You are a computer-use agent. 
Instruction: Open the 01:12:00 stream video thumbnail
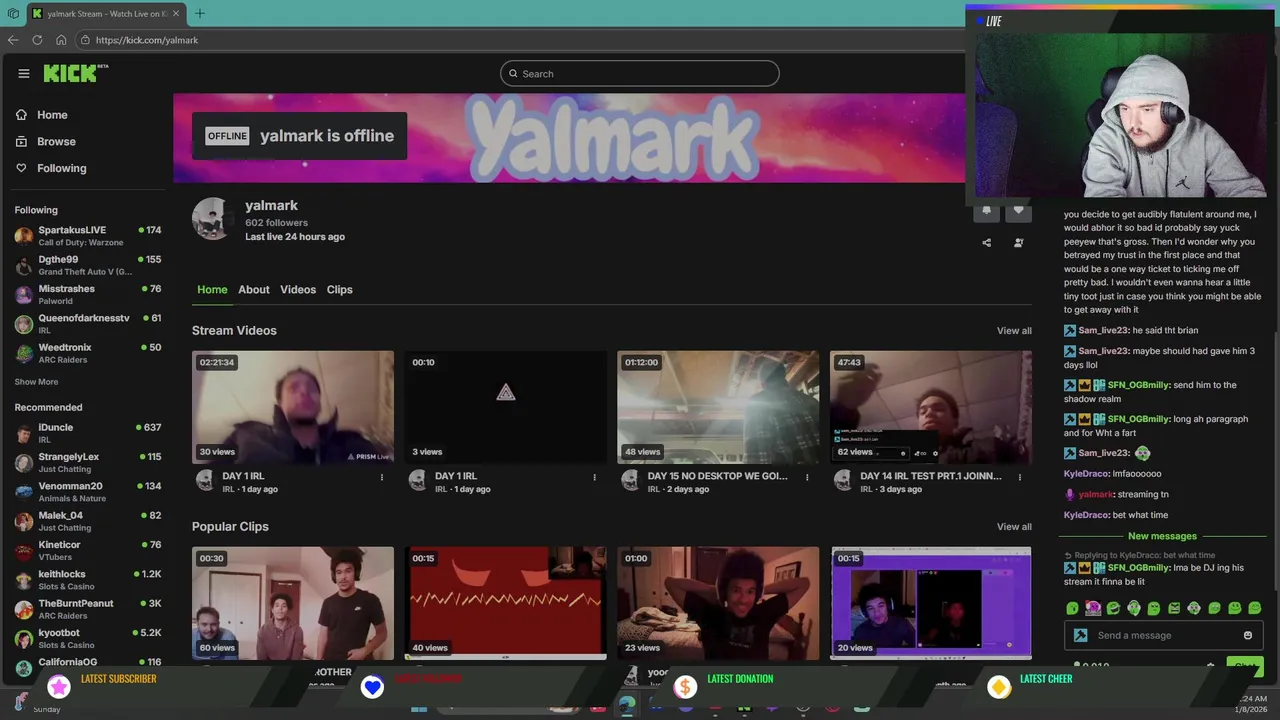[718, 407]
